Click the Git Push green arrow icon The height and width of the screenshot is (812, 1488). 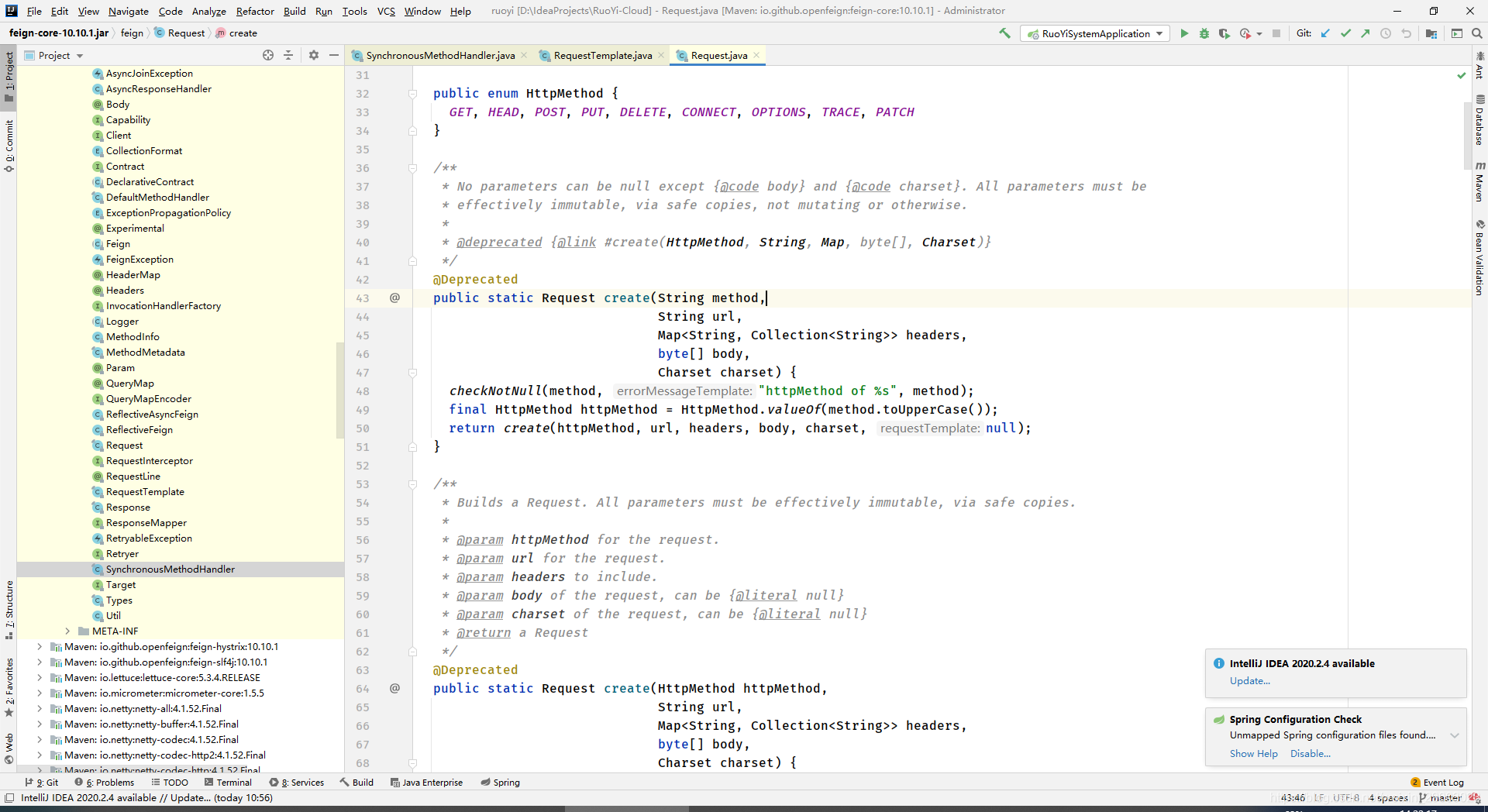click(x=1366, y=33)
